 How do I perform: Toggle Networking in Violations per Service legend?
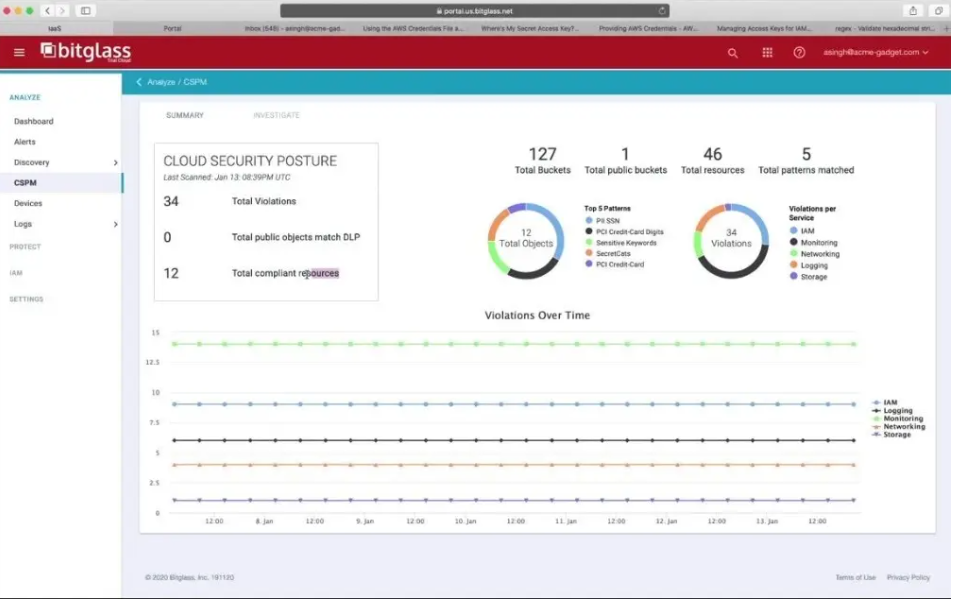(x=815, y=254)
